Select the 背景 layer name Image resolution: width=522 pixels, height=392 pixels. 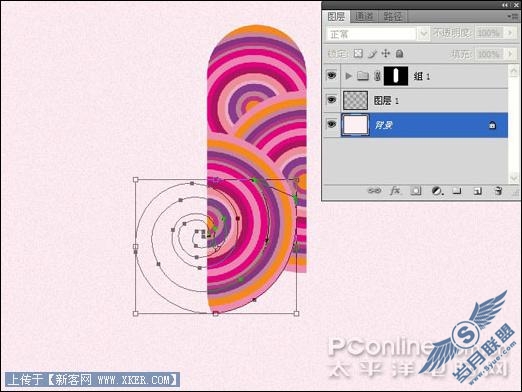coord(383,125)
